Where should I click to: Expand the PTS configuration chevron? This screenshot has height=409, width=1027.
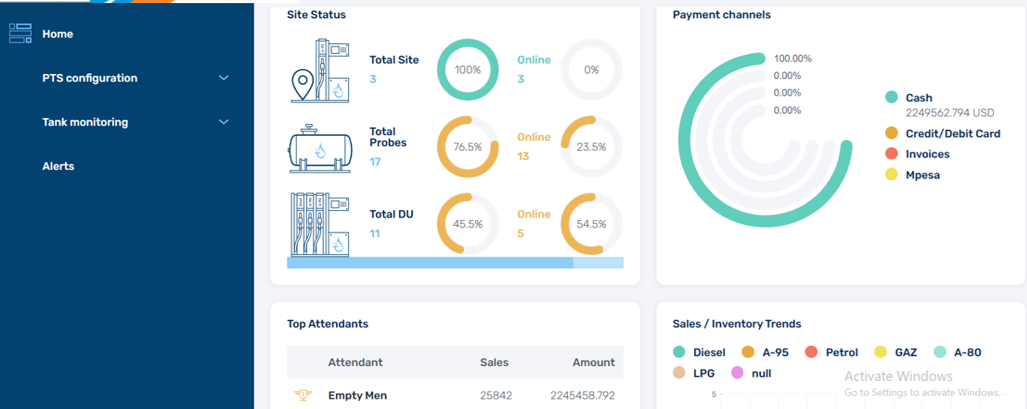tap(224, 78)
